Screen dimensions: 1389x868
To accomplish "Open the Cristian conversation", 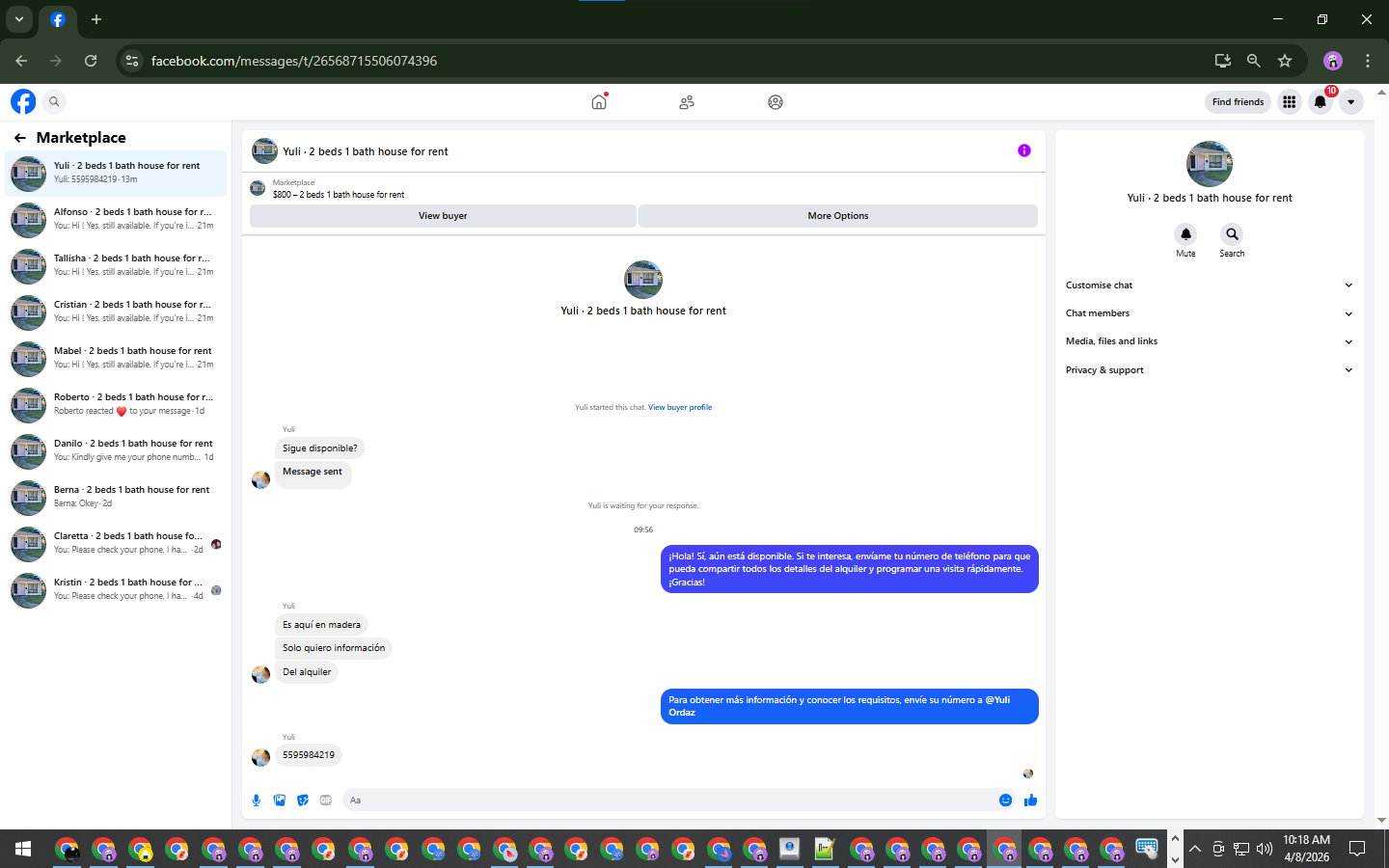I will 116,312.
